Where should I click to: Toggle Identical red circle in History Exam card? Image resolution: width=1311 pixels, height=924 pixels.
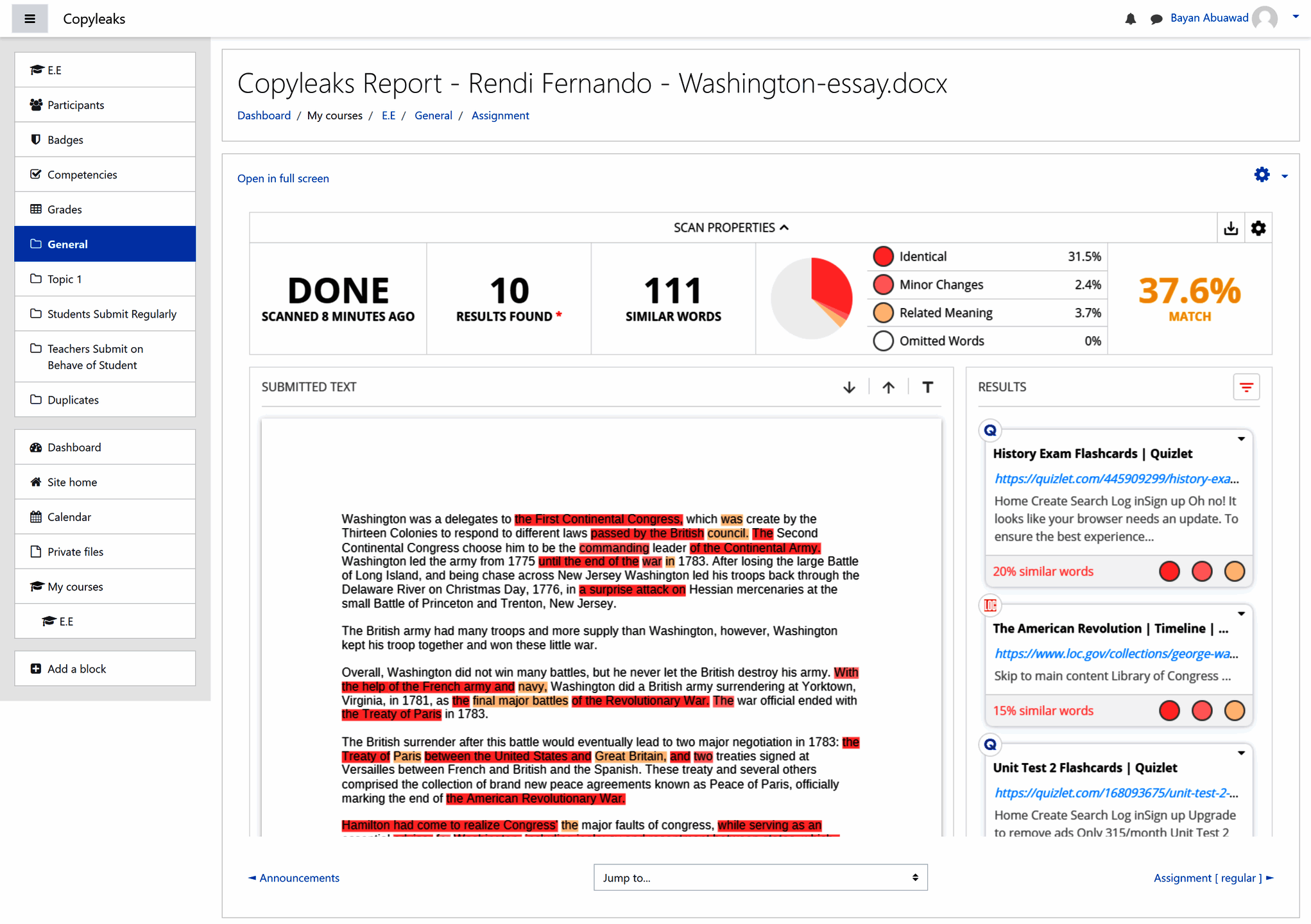point(1169,571)
